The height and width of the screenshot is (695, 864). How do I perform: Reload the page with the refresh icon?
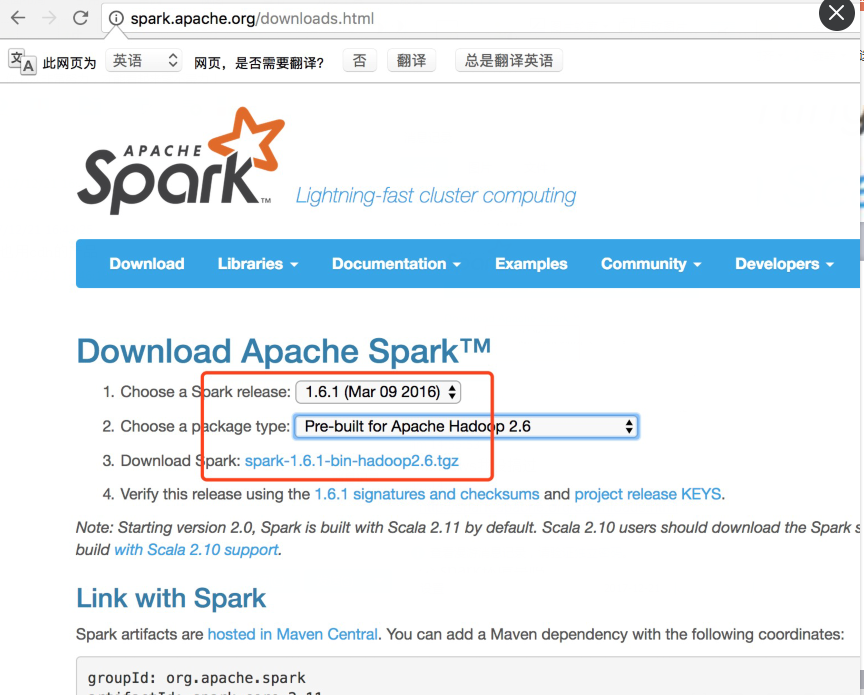click(x=80, y=18)
